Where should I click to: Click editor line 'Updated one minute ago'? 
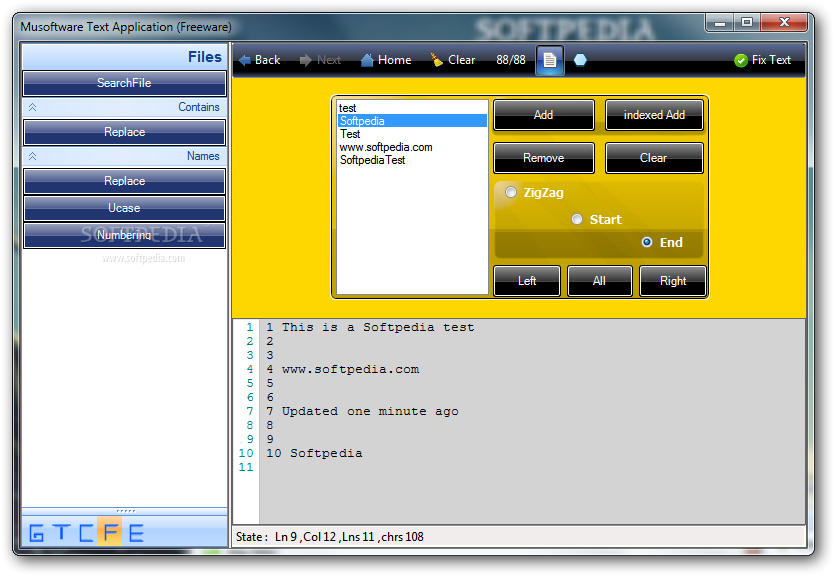pos(370,412)
